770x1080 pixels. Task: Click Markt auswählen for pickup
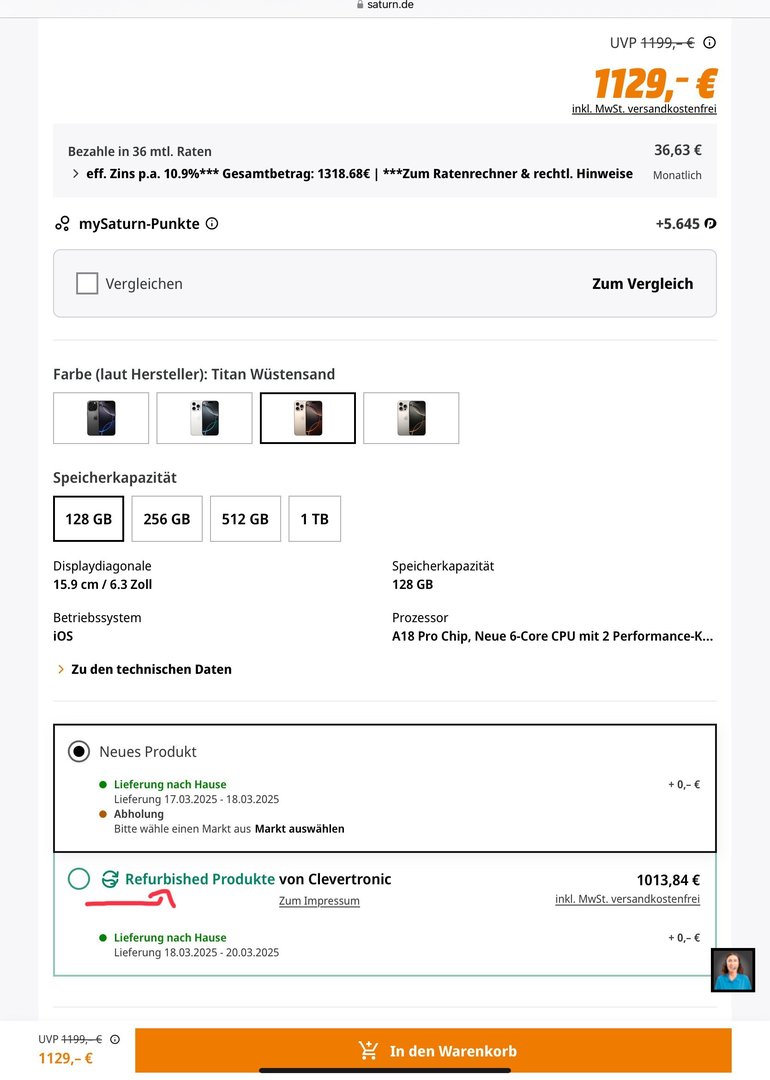point(299,829)
